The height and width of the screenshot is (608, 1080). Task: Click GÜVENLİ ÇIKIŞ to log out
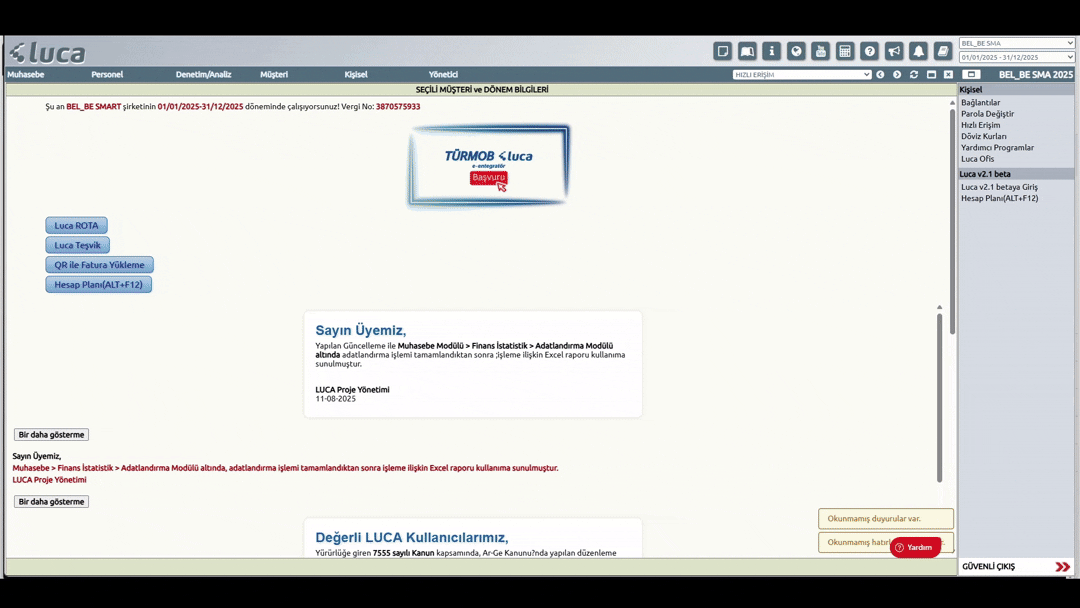(x=1015, y=567)
